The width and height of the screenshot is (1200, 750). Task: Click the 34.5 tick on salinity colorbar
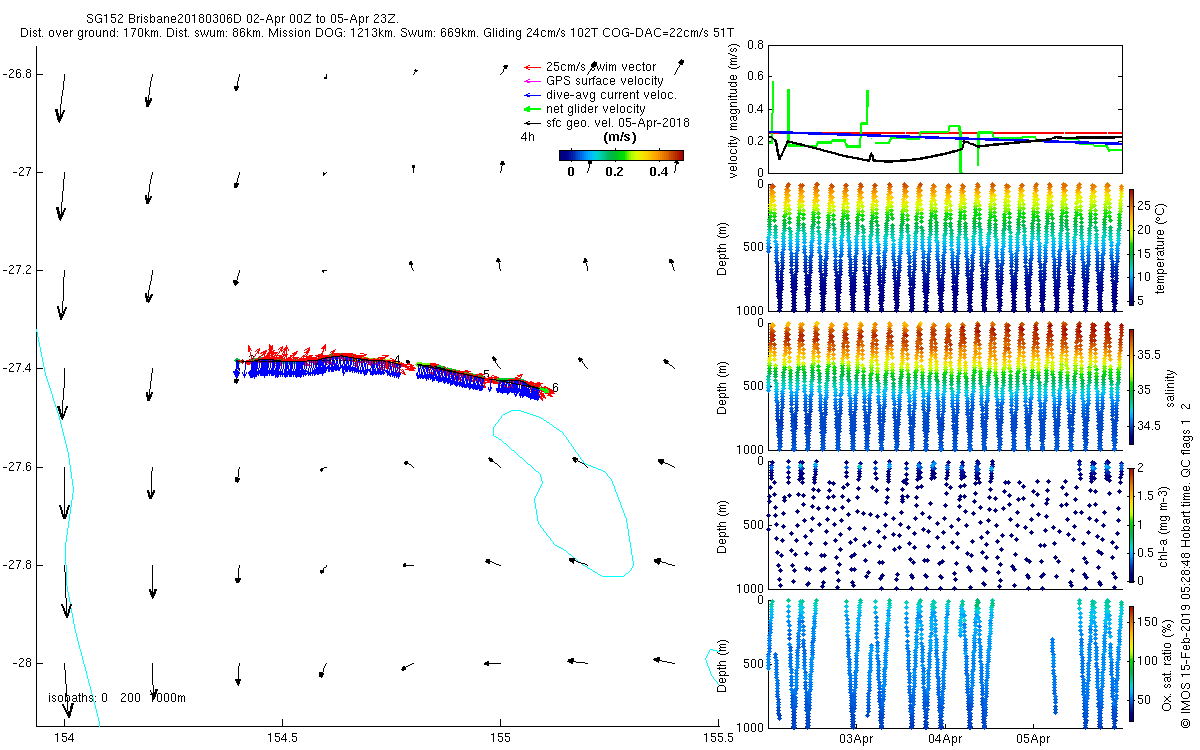pyautogui.click(x=1150, y=426)
